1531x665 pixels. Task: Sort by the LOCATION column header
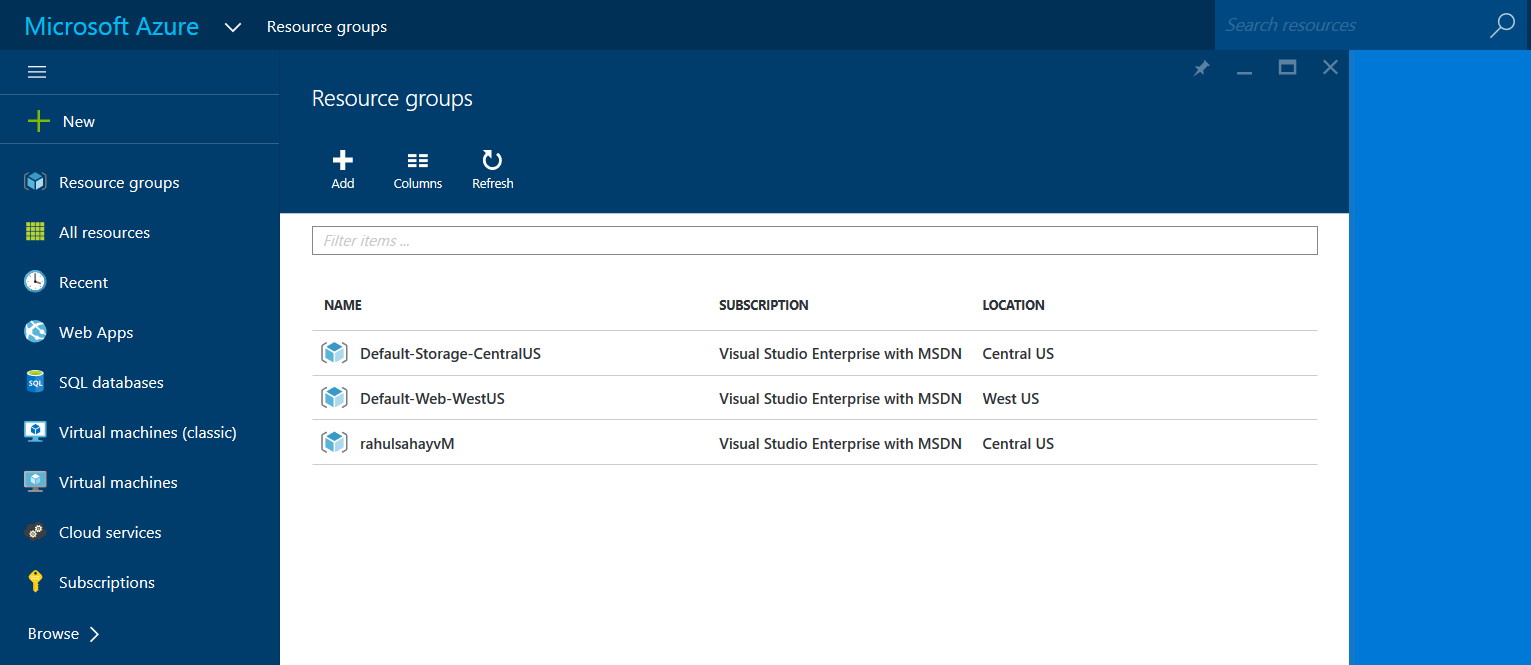pyautogui.click(x=1014, y=305)
